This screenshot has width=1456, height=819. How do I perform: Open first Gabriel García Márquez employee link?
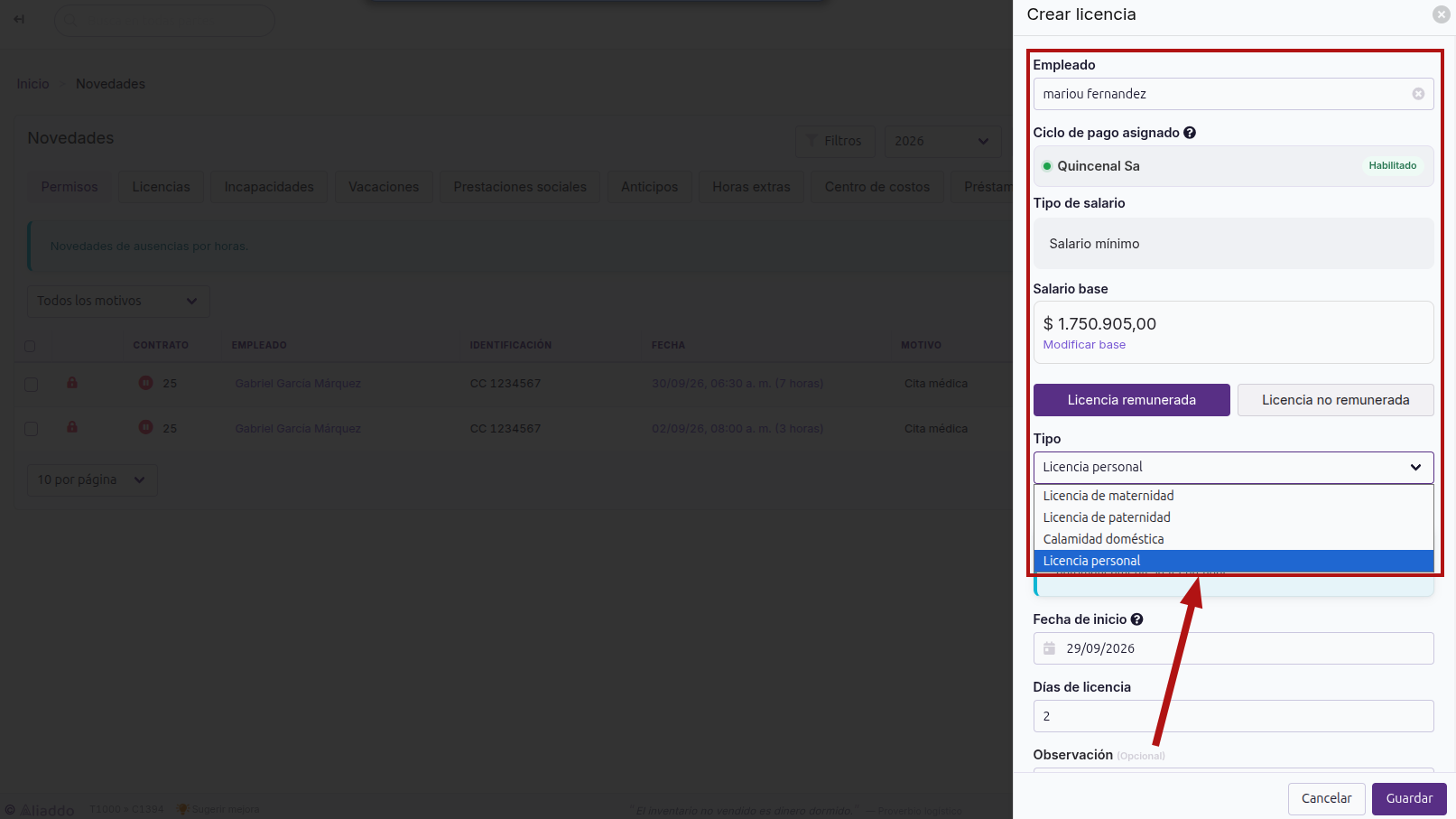coord(298,384)
